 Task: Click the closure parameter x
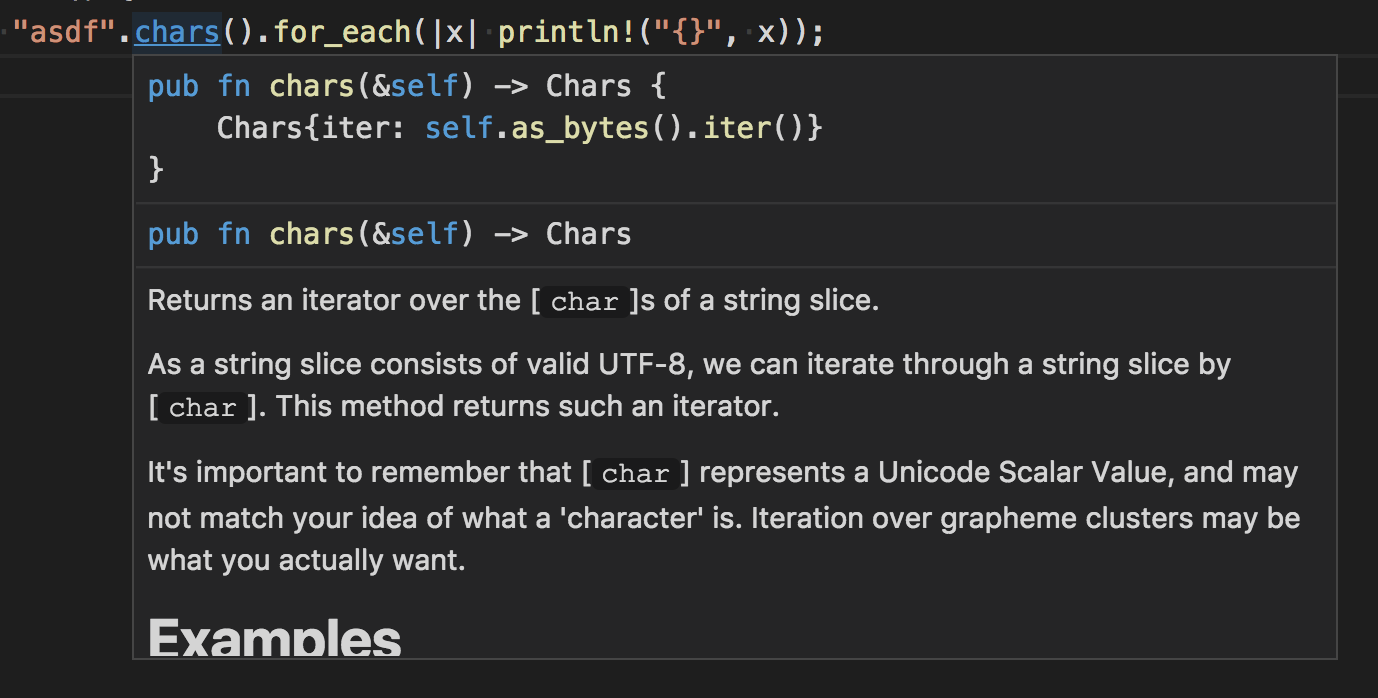pyautogui.click(x=456, y=31)
